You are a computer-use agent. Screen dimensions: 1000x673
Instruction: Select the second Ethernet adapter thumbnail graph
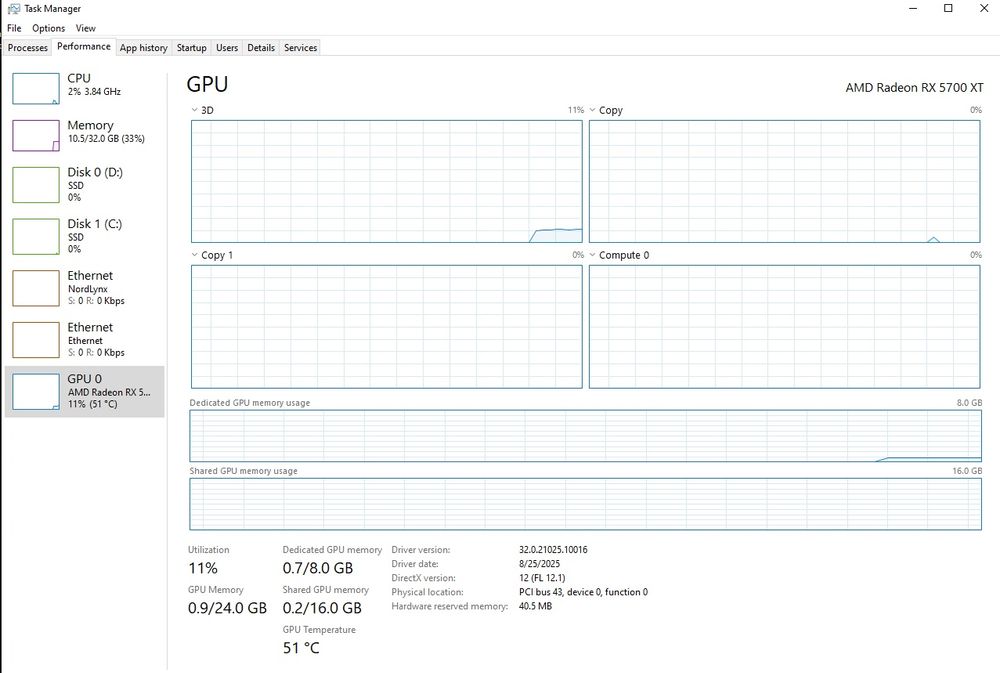[x=36, y=340]
